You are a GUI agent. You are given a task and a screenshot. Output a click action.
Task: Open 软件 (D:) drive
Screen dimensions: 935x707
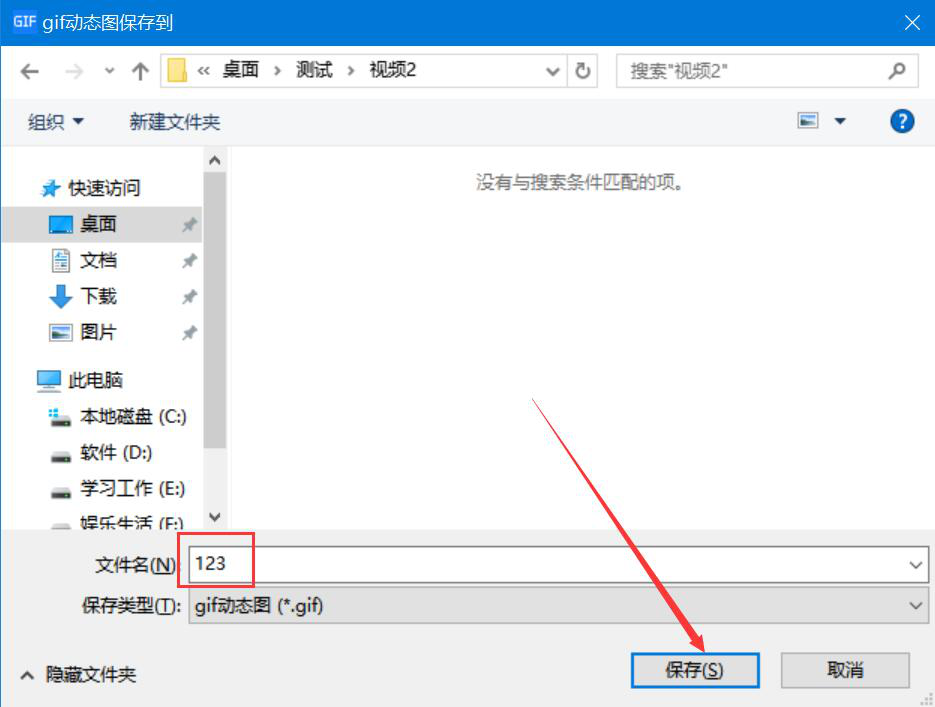pos(116,453)
